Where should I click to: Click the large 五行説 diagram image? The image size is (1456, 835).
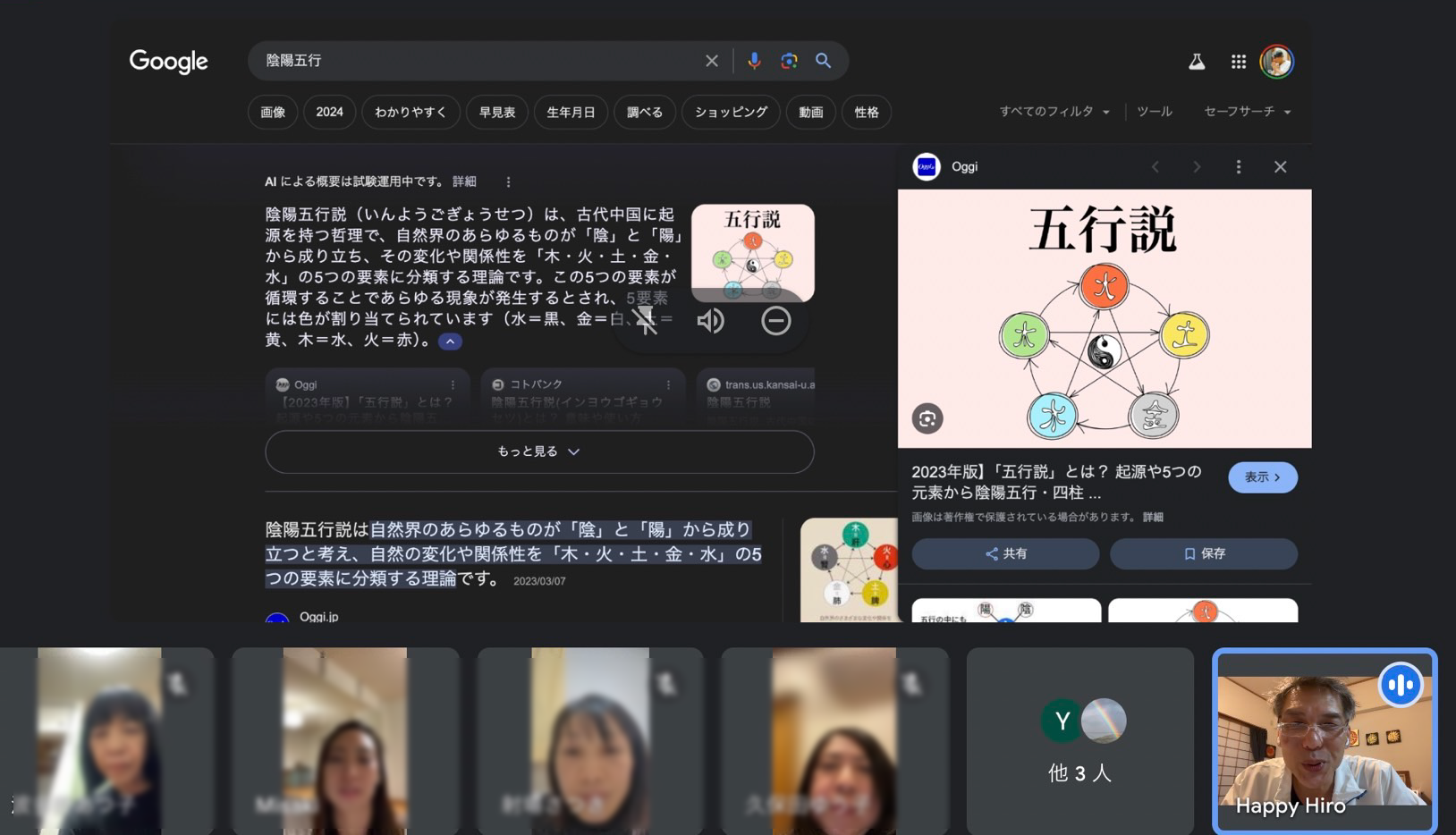(1105, 318)
